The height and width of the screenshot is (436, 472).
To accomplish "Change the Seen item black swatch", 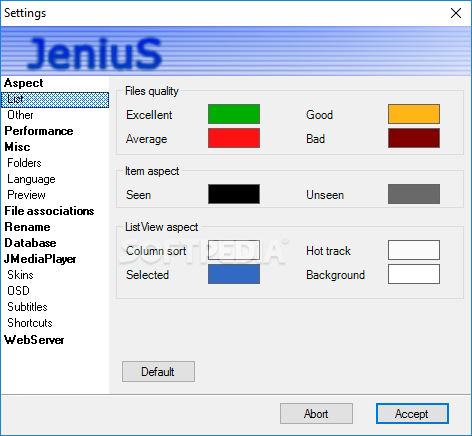I will coord(234,194).
